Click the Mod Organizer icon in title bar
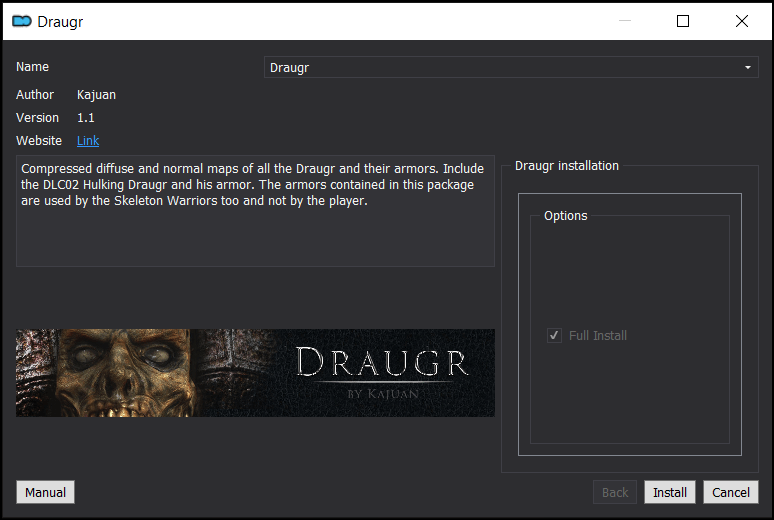Image resolution: width=774 pixels, height=520 pixels. 22,21
